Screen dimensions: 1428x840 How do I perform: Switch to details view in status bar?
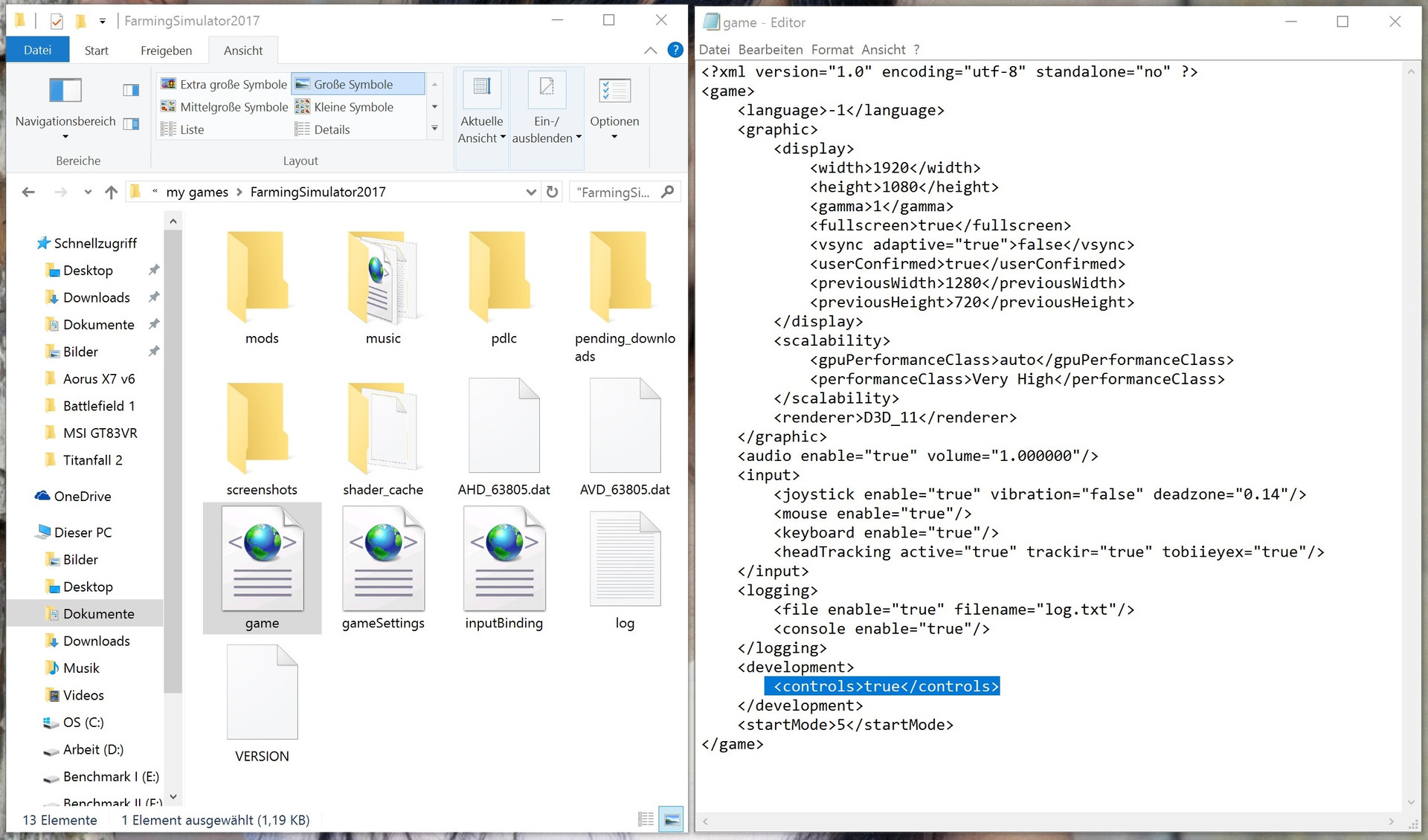646,819
